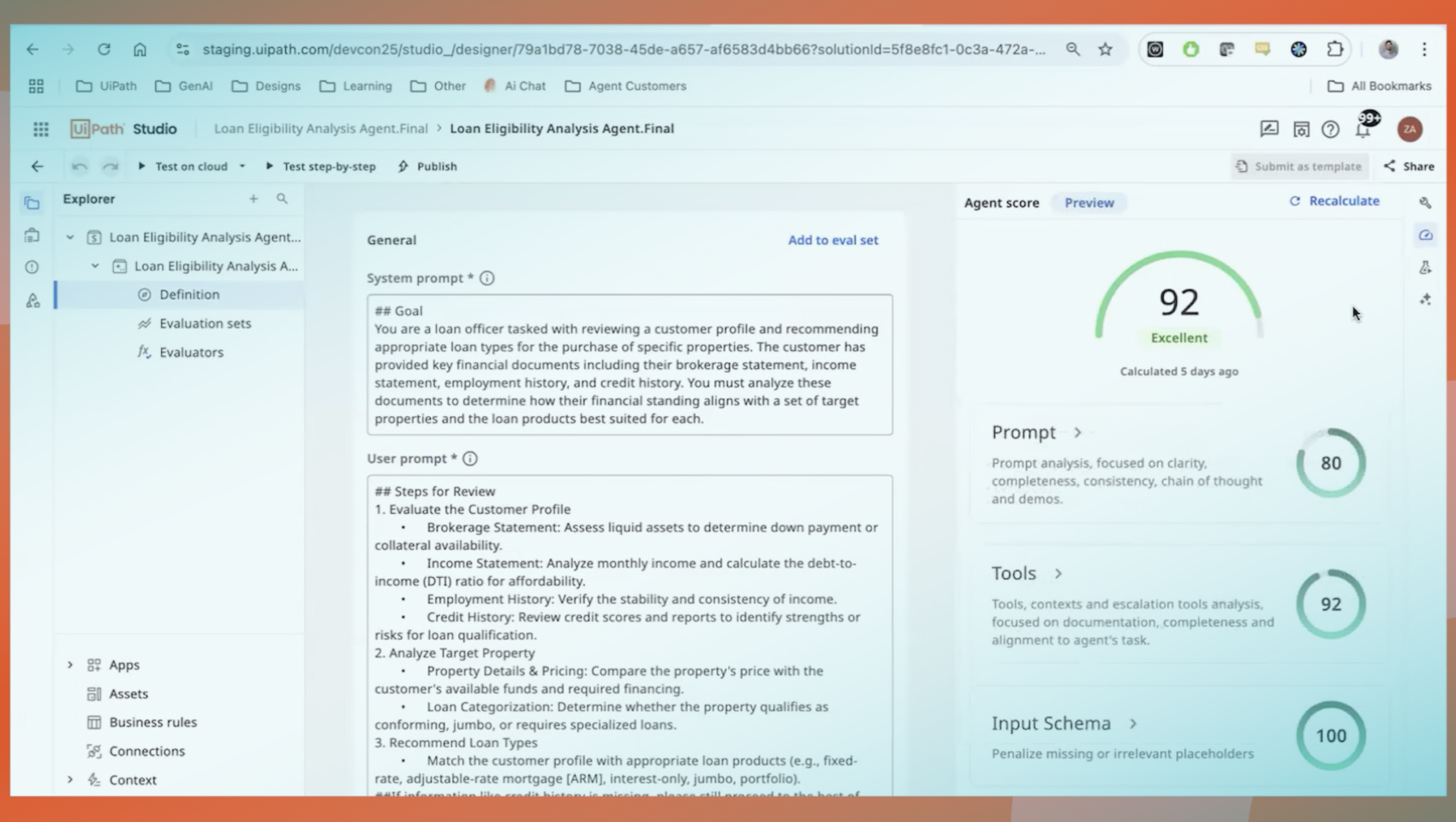
Task: Click Add to eval set link
Action: 833,241
